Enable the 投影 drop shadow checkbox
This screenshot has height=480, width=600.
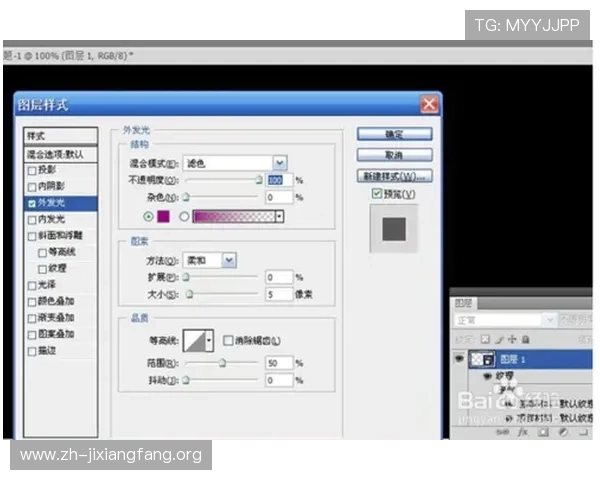(32, 170)
